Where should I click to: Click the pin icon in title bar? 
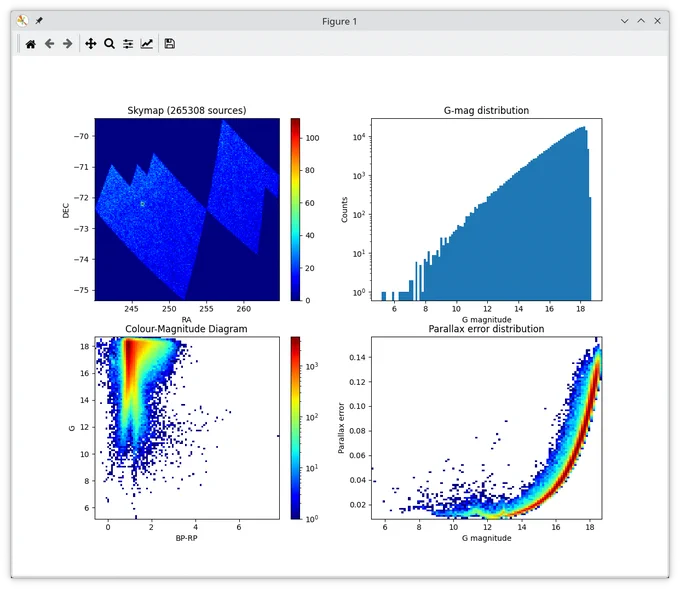point(39,21)
